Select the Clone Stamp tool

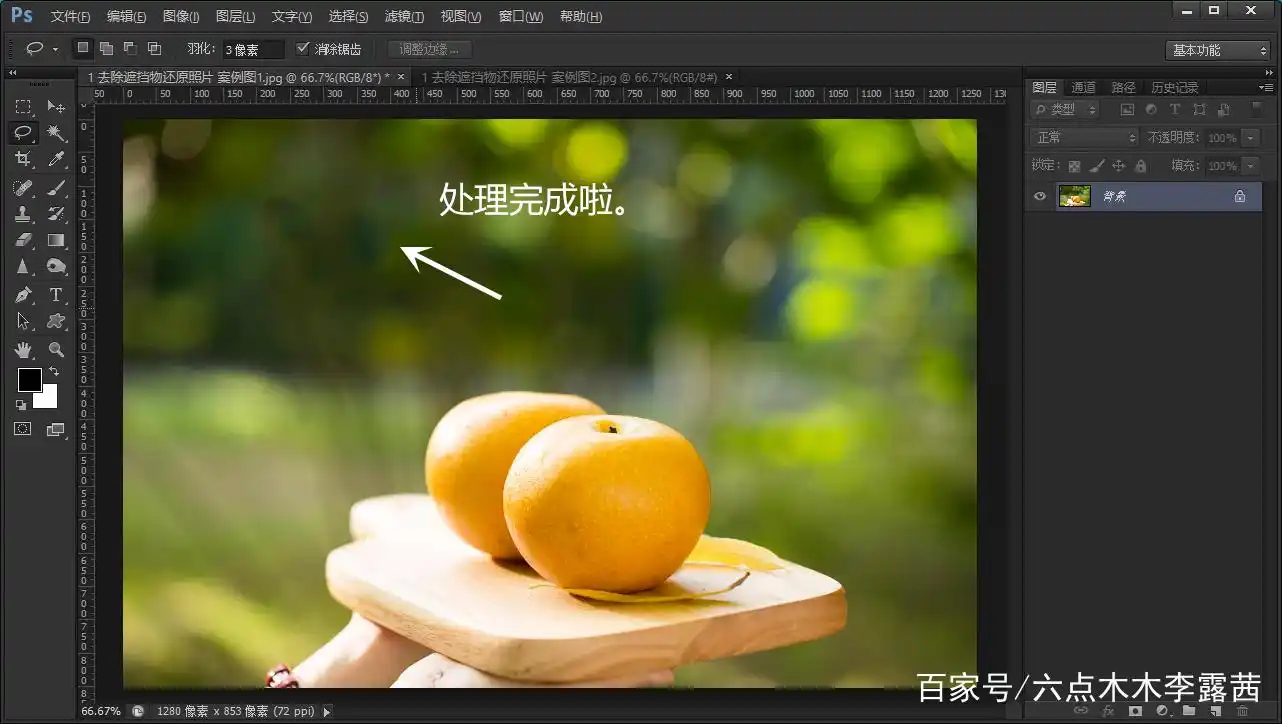click(22, 212)
